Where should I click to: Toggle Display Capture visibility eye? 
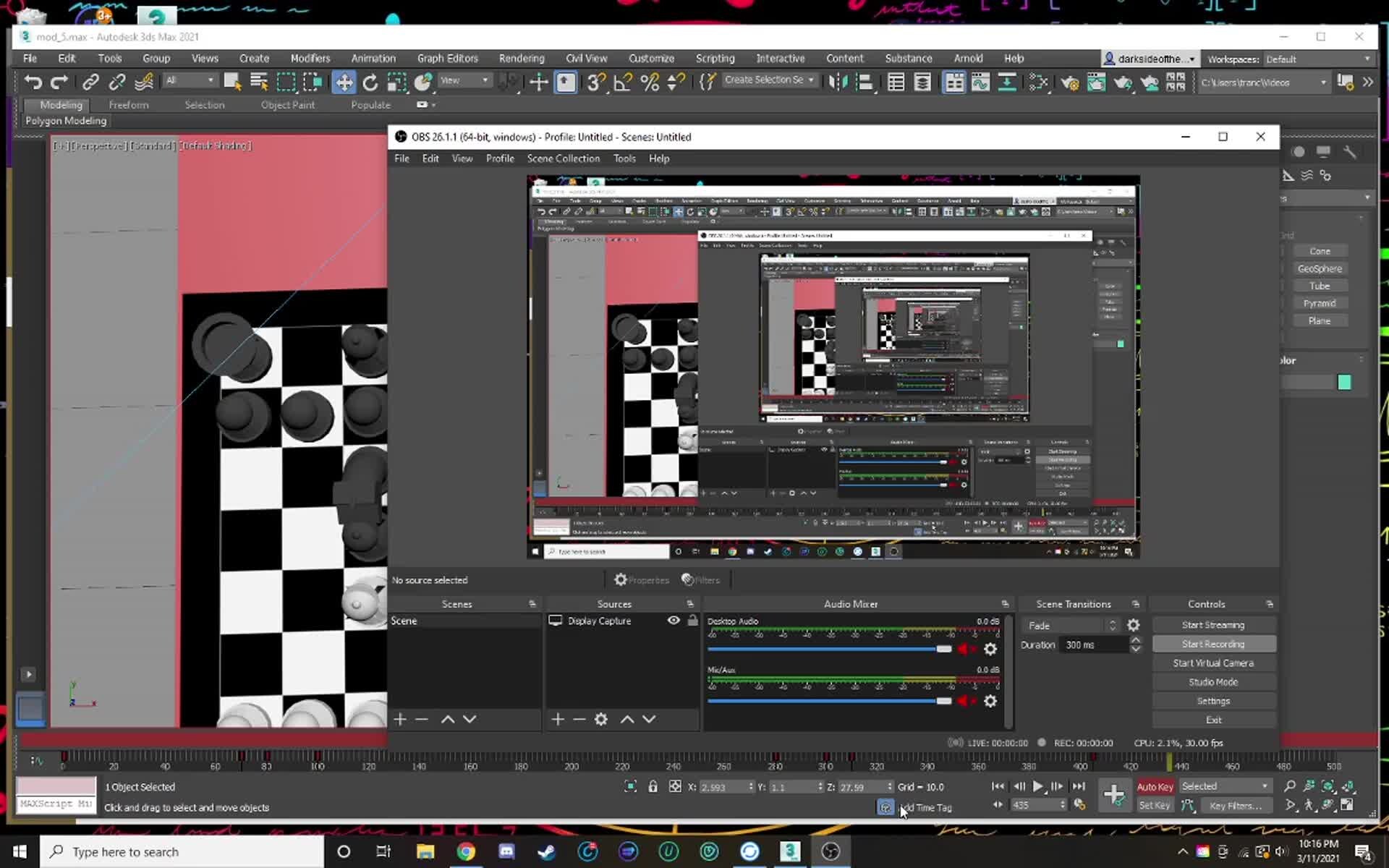coord(673,621)
